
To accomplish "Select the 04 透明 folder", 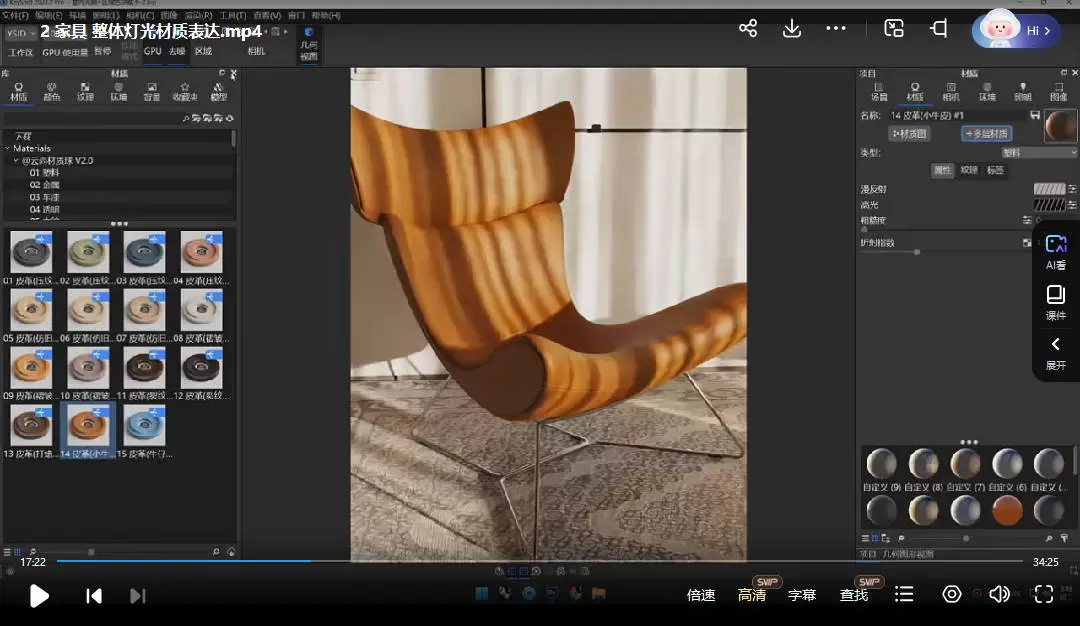I will 44,209.
